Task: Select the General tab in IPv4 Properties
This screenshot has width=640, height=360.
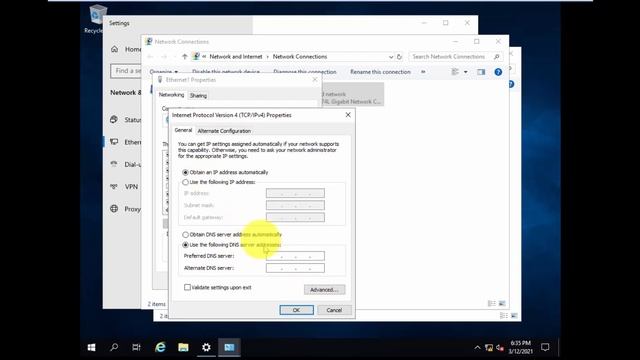Action: 183,130
